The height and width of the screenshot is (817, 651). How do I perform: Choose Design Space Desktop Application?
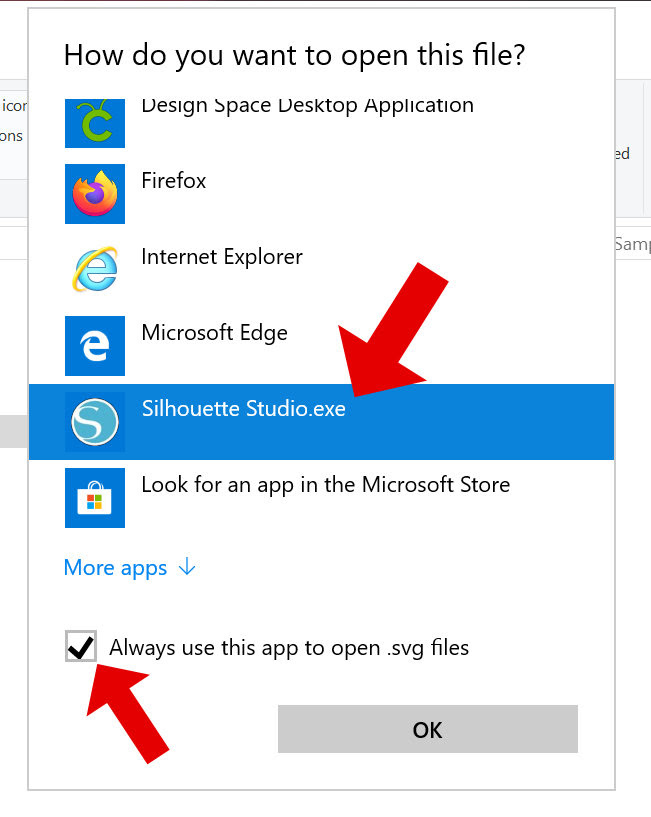[x=300, y=105]
